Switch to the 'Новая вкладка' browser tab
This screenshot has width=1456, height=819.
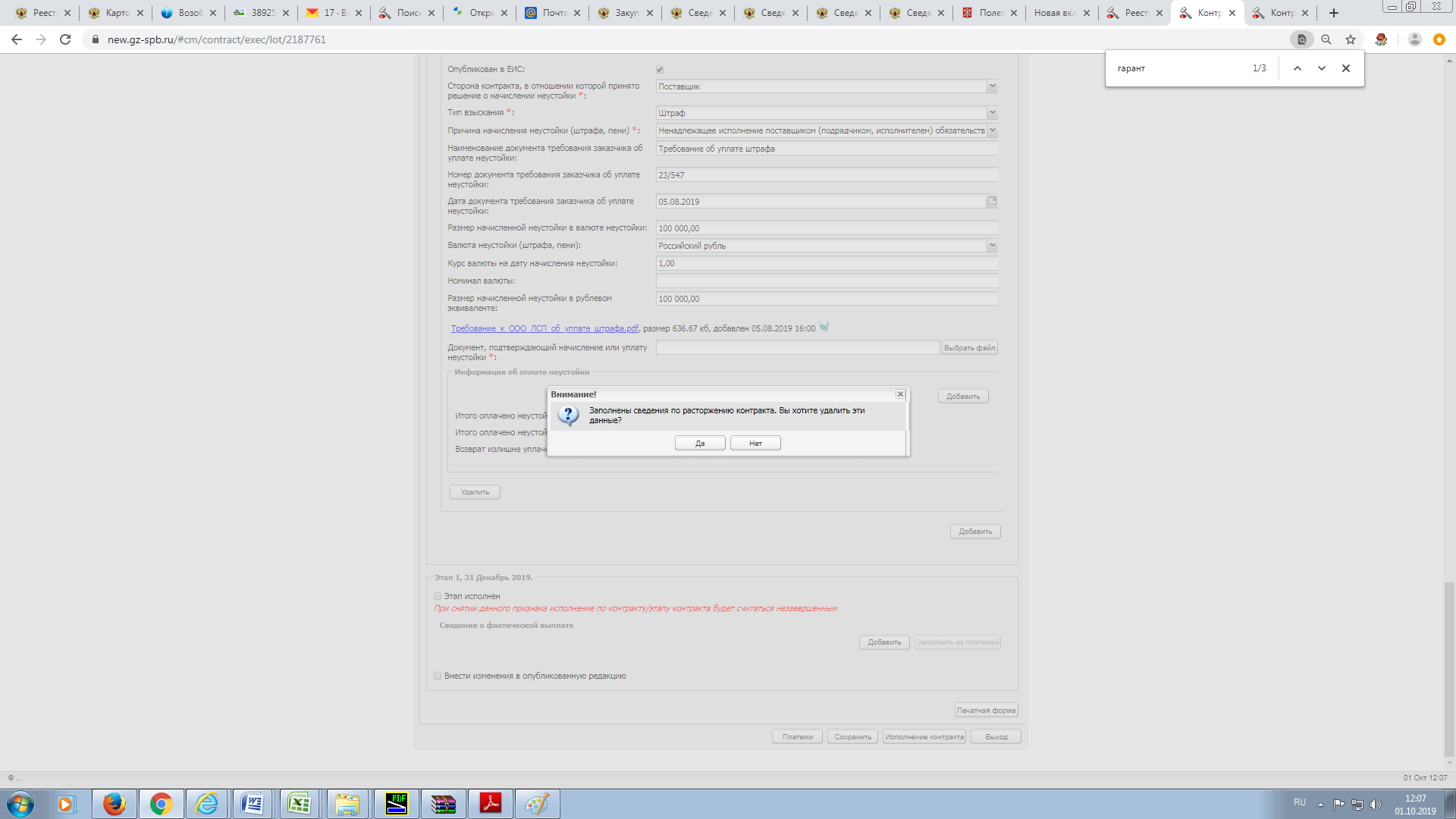tap(1054, 13)
